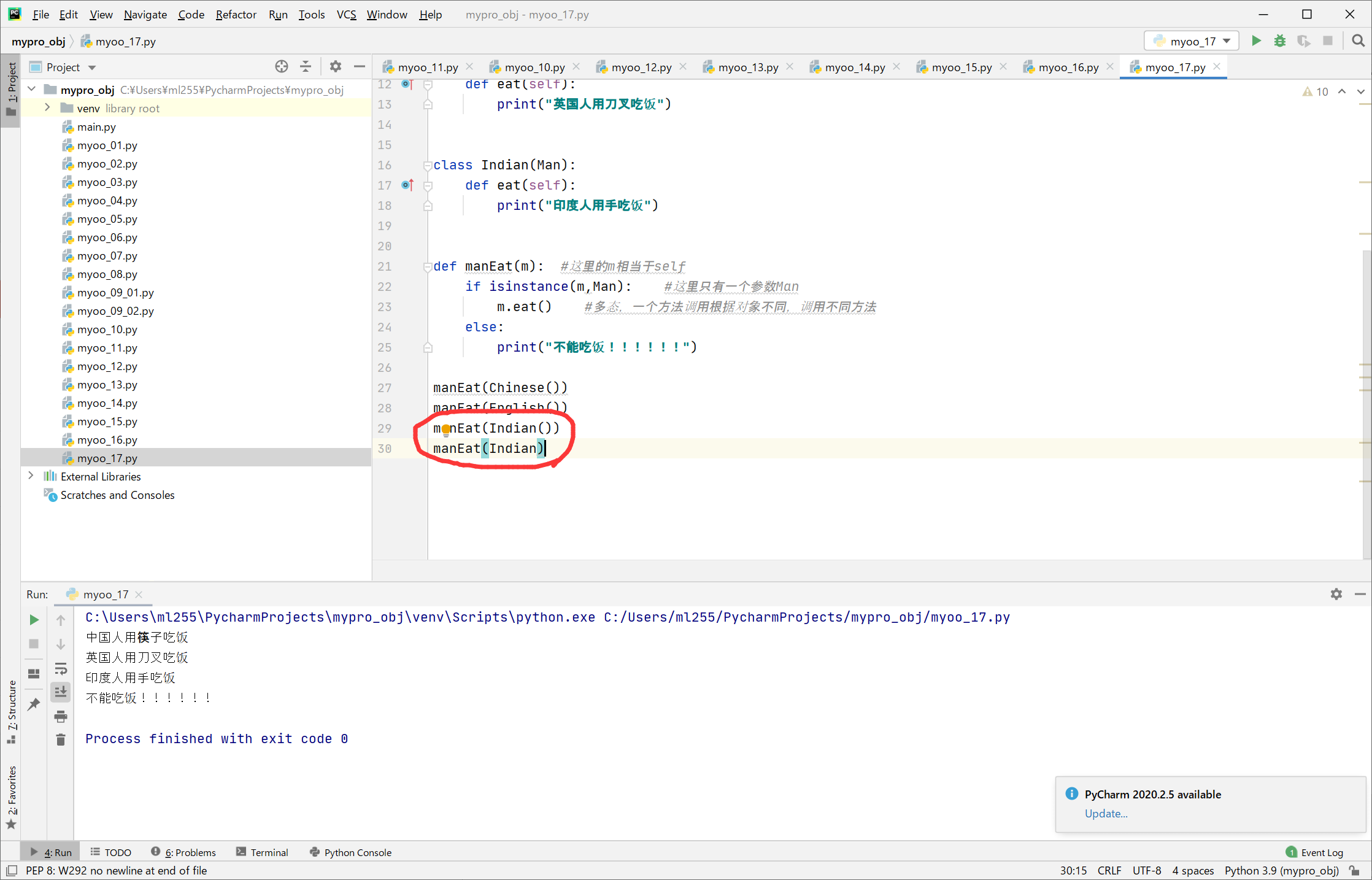Click the Update... link in the notification
Viewport: 1372px width, 880px height.
click(1106, 813)
